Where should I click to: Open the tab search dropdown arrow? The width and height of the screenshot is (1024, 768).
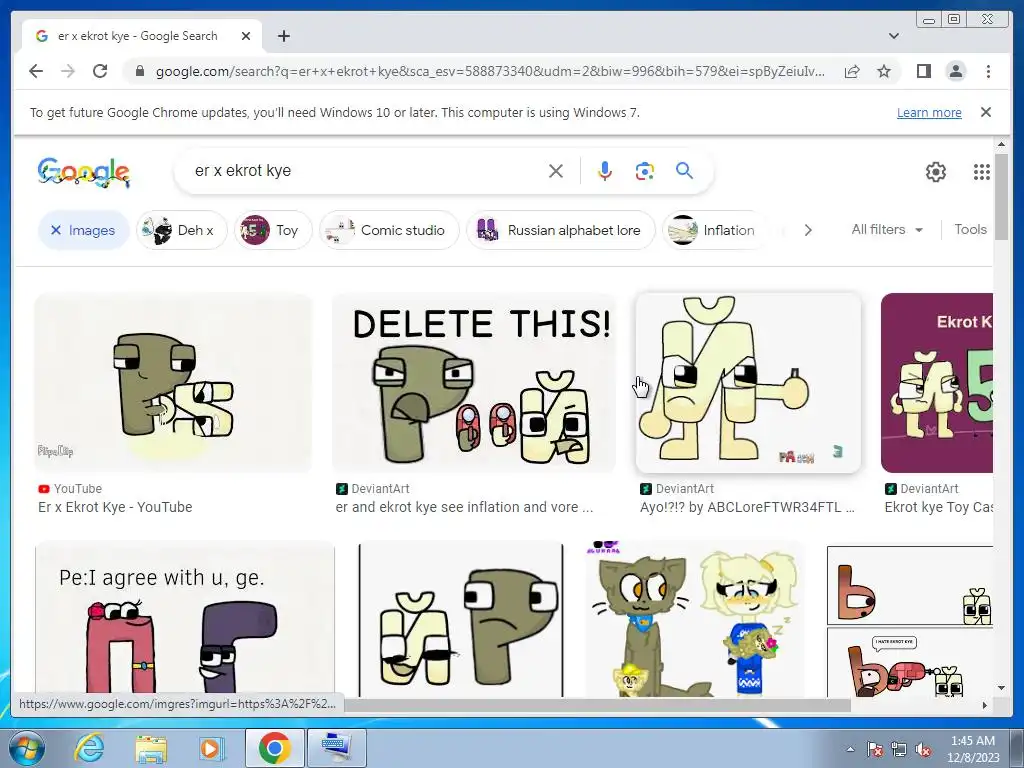tap(894, 36)
